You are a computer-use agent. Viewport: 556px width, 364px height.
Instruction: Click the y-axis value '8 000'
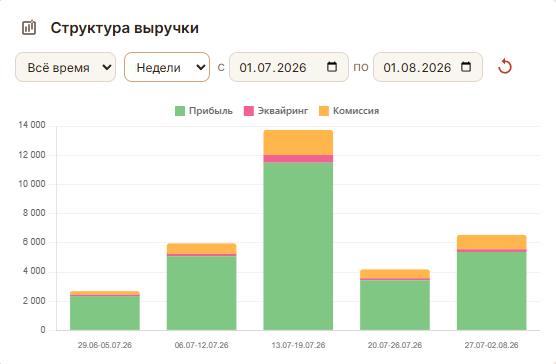(x=34, y=213)
